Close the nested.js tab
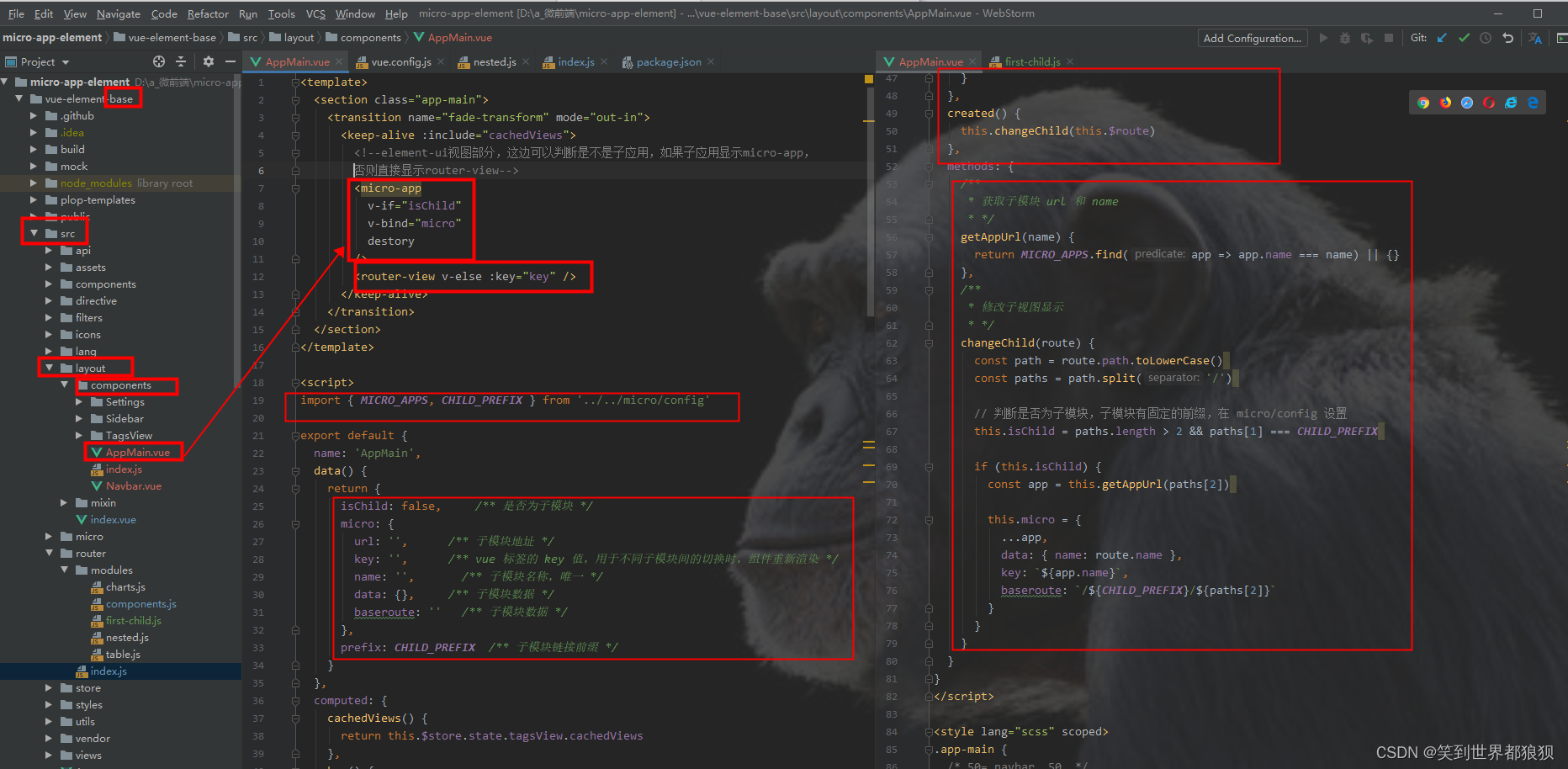Image resolution: width=1568 pixels, height=769 pixels. [526, 61]
